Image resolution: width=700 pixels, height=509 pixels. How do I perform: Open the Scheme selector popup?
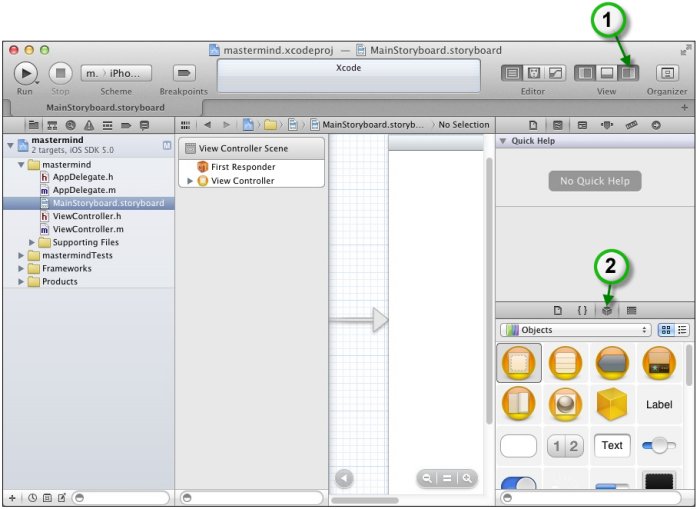[116, 73]
